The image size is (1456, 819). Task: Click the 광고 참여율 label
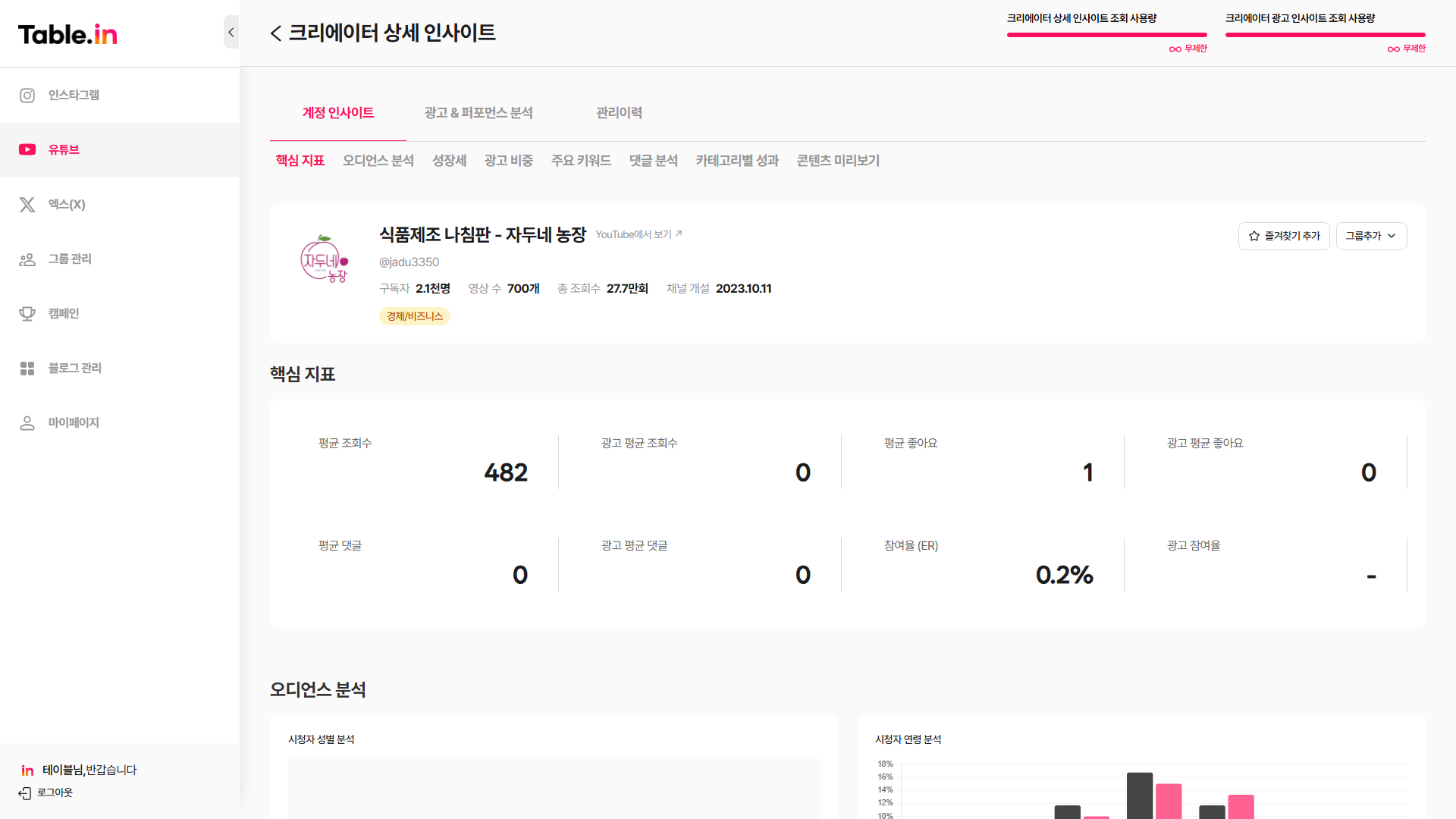pyautogui.click(x=1194, y=546)
